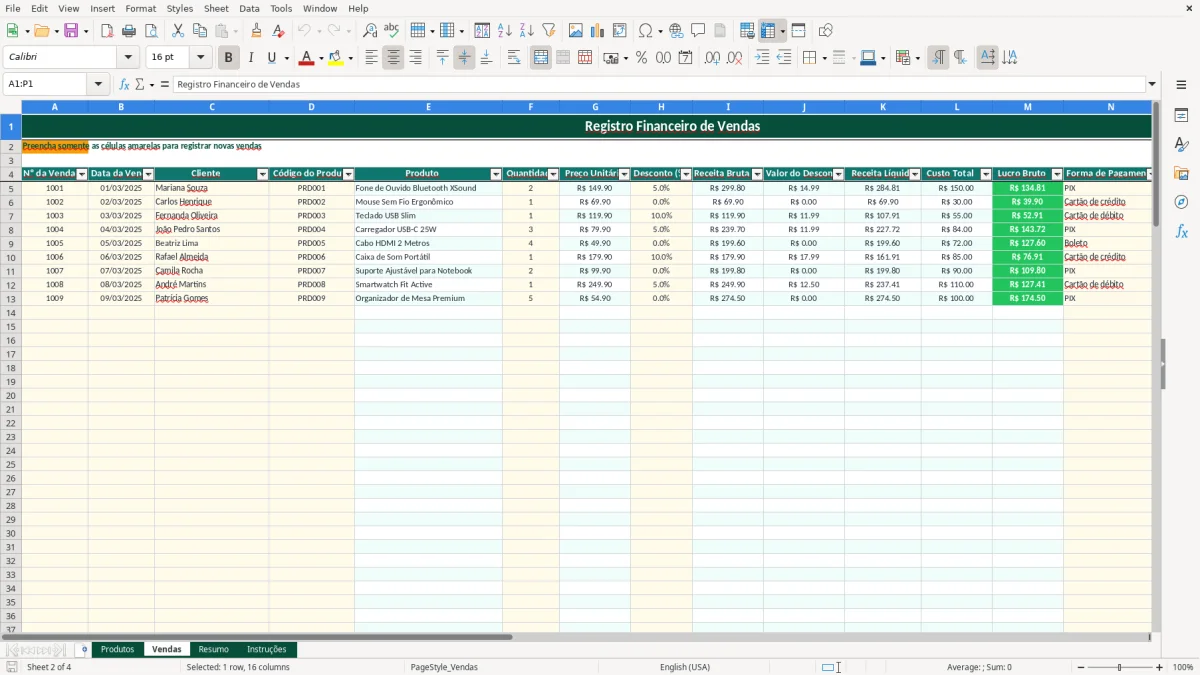Click the Save document icon

click(71, 31)
